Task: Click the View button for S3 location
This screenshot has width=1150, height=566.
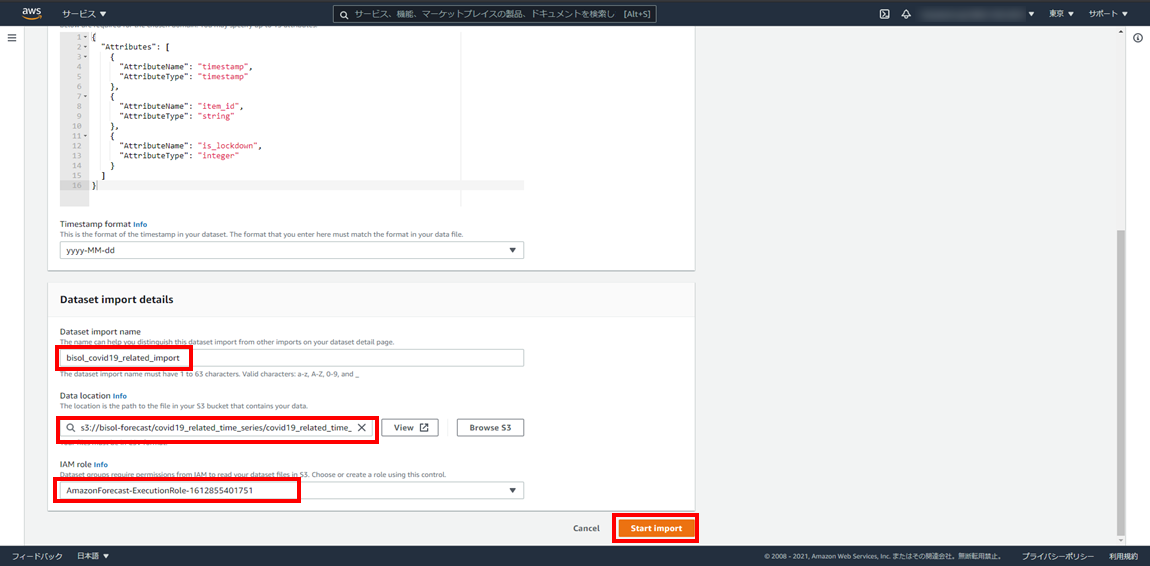Action: (x=410, y=428)
